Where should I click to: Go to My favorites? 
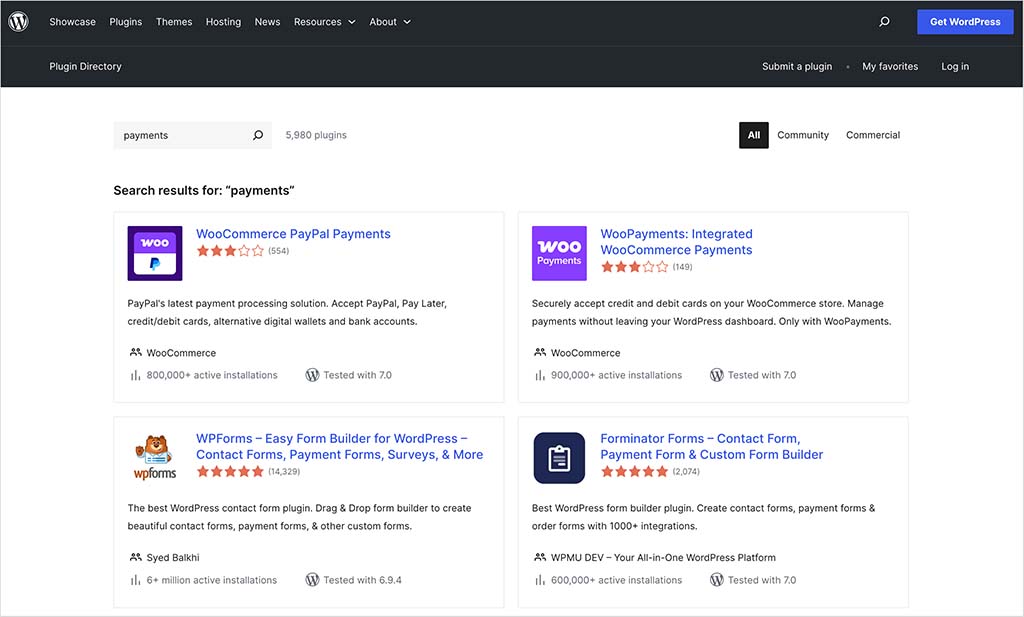pyautogui.click(x=890, y=66)
